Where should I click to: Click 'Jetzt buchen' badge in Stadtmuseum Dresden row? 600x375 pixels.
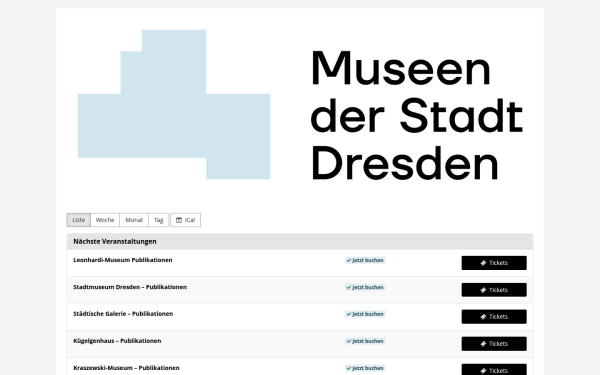pyautogui.click(x=365, y=287)
